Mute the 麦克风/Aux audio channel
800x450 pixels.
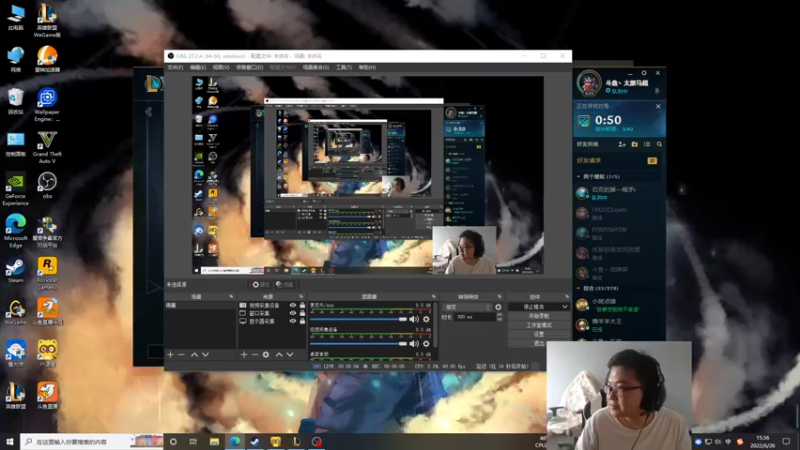414,319
